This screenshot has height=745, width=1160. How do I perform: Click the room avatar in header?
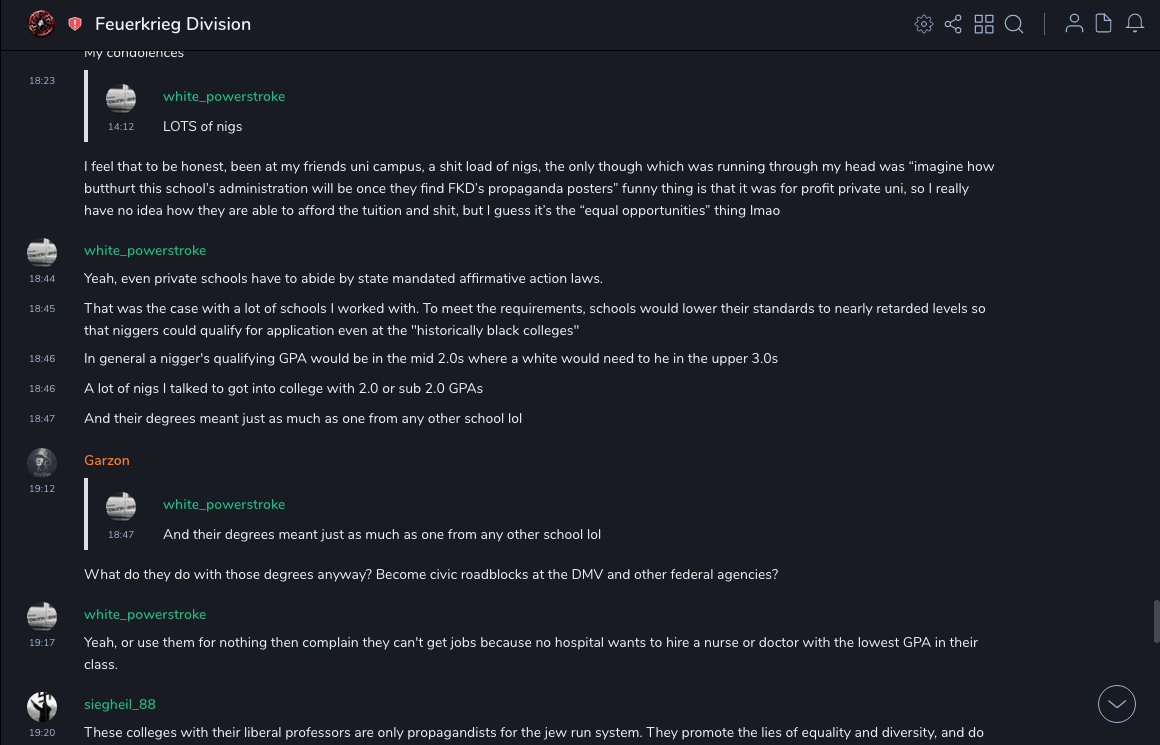[x=41, y=24]
